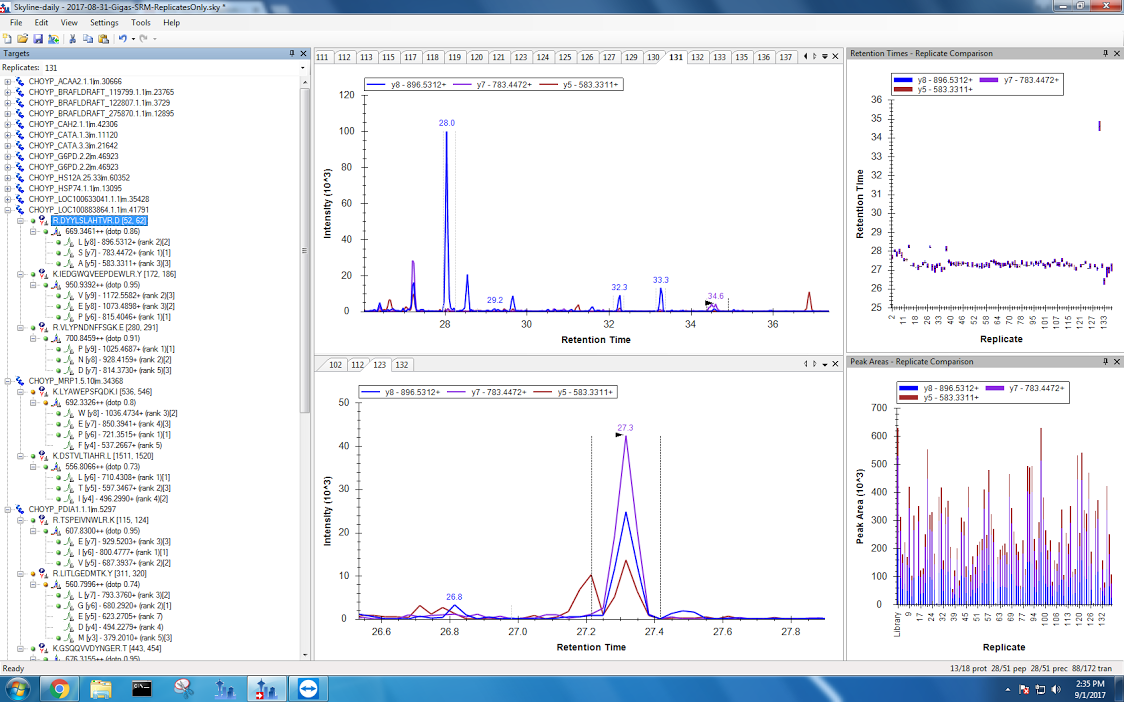Open the undo history dropdown arrow

click(132, 39)
